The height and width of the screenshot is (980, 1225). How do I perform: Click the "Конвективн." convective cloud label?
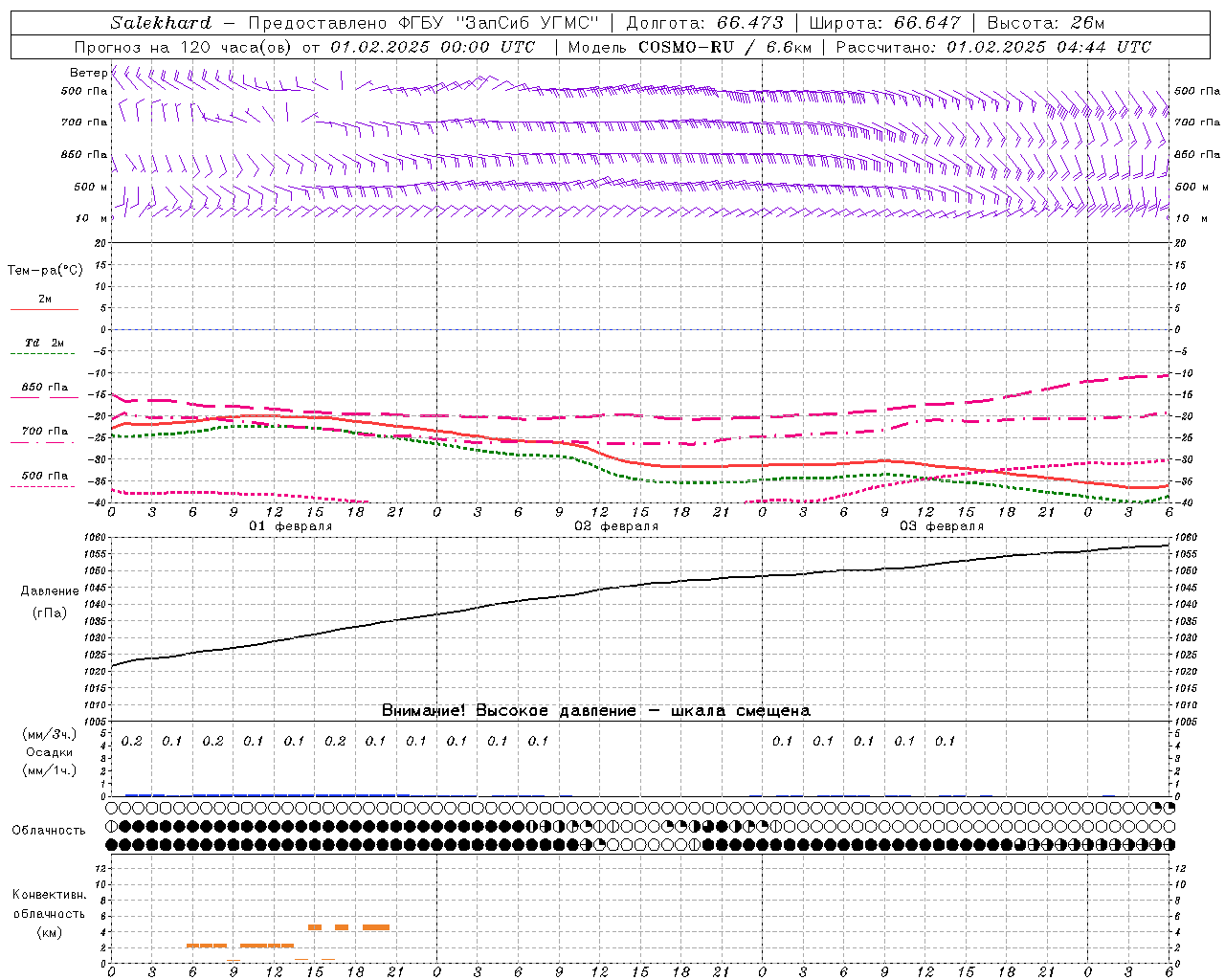pyautogui.click(x=49, y=895)
